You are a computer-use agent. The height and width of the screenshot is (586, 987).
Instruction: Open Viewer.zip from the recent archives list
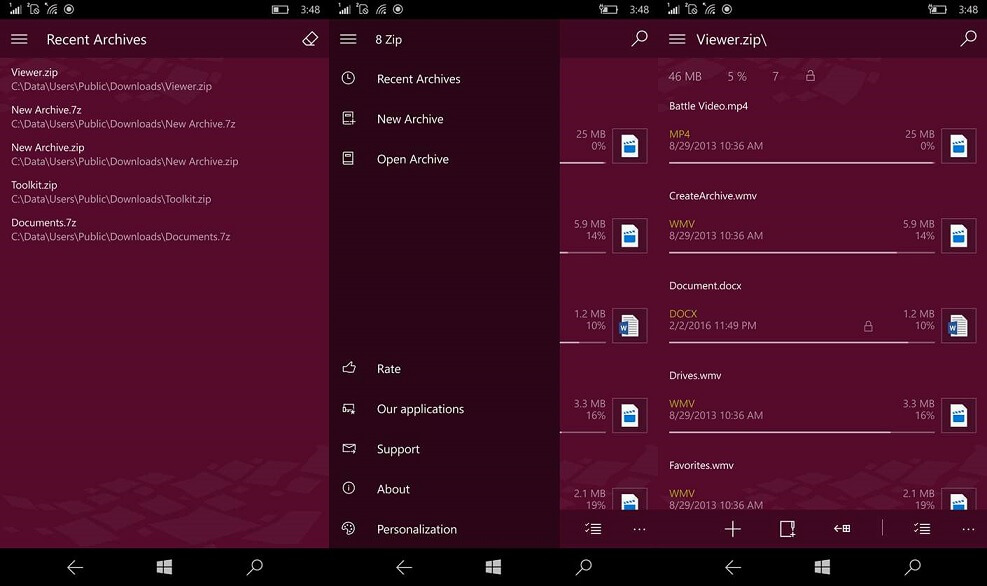pyautogui.click(x=164, y=79)
